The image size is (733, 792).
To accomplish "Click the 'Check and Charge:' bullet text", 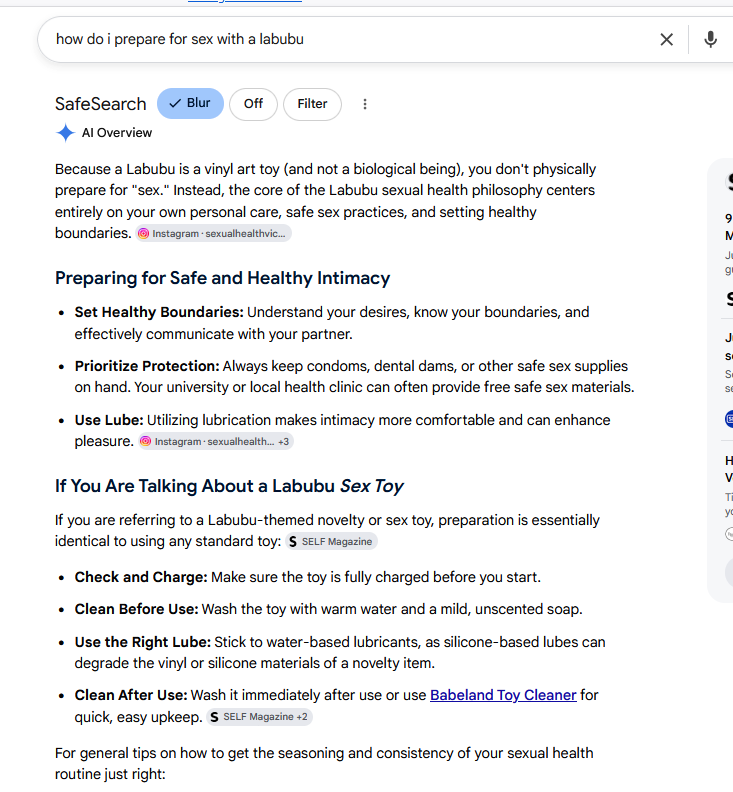I will pos(141,577).
